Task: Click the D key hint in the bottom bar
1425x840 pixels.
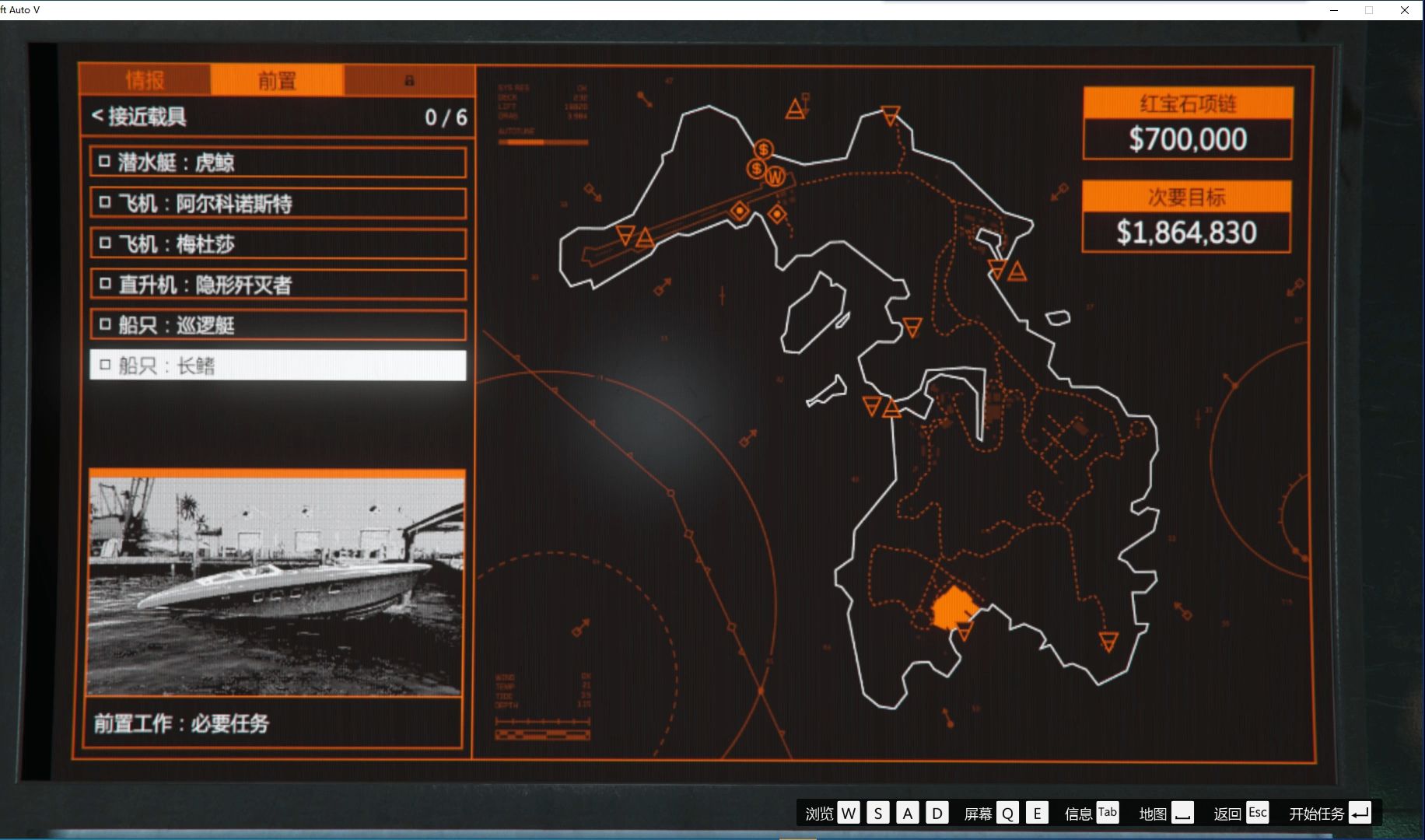Action: (x=937, y=813)
